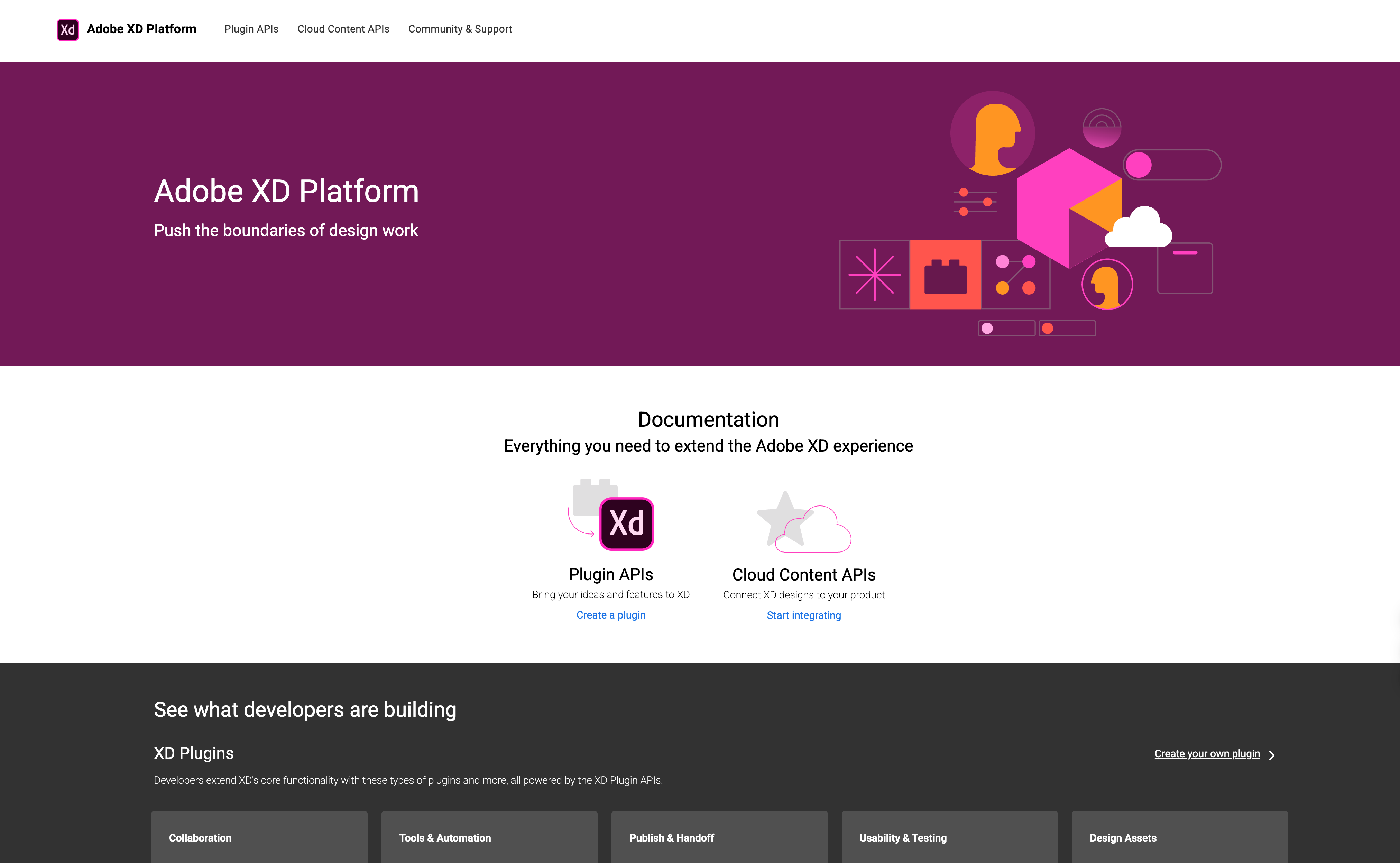Open the Community & Support menu

(460, 29)
